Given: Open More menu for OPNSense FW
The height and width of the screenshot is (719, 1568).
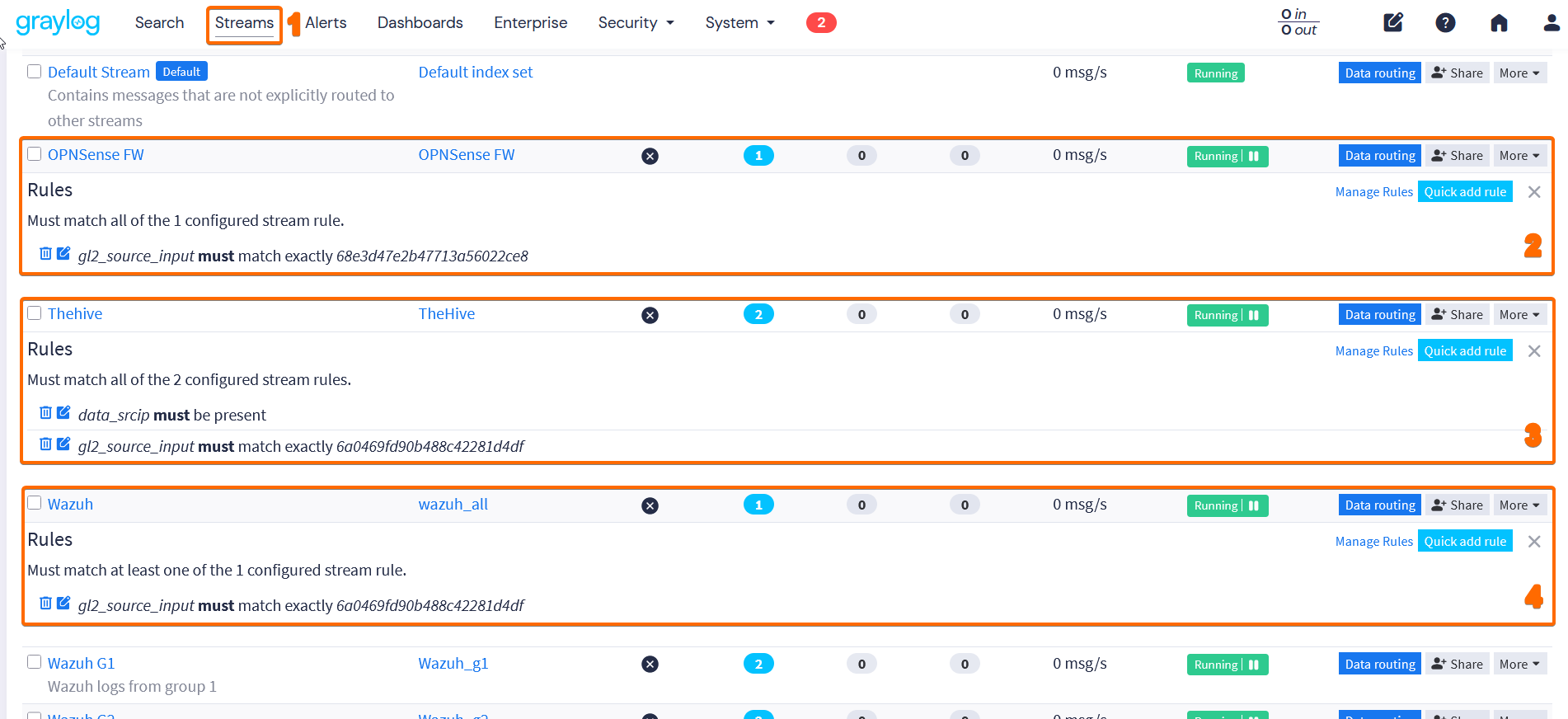Looking at the screenshot, I should pos(1519,156).
